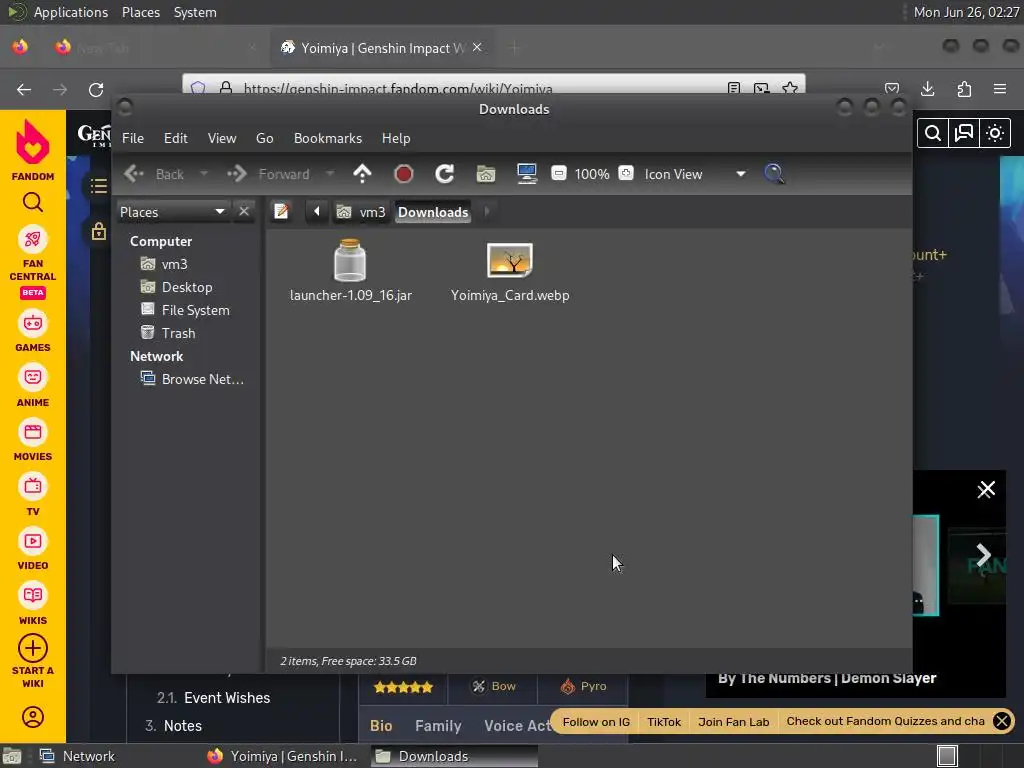Viewport: 1024px width, 768px height.
Task: Open Wikis in Fandom sidebar
Action: [33, 605]
